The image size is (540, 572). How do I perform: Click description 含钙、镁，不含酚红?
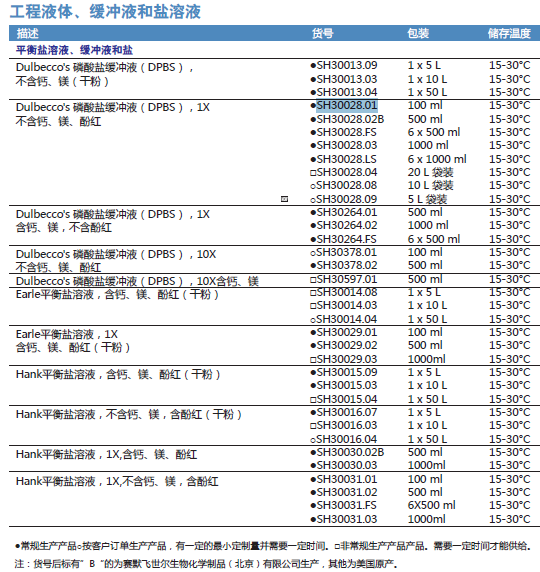[x=64, y=228]
